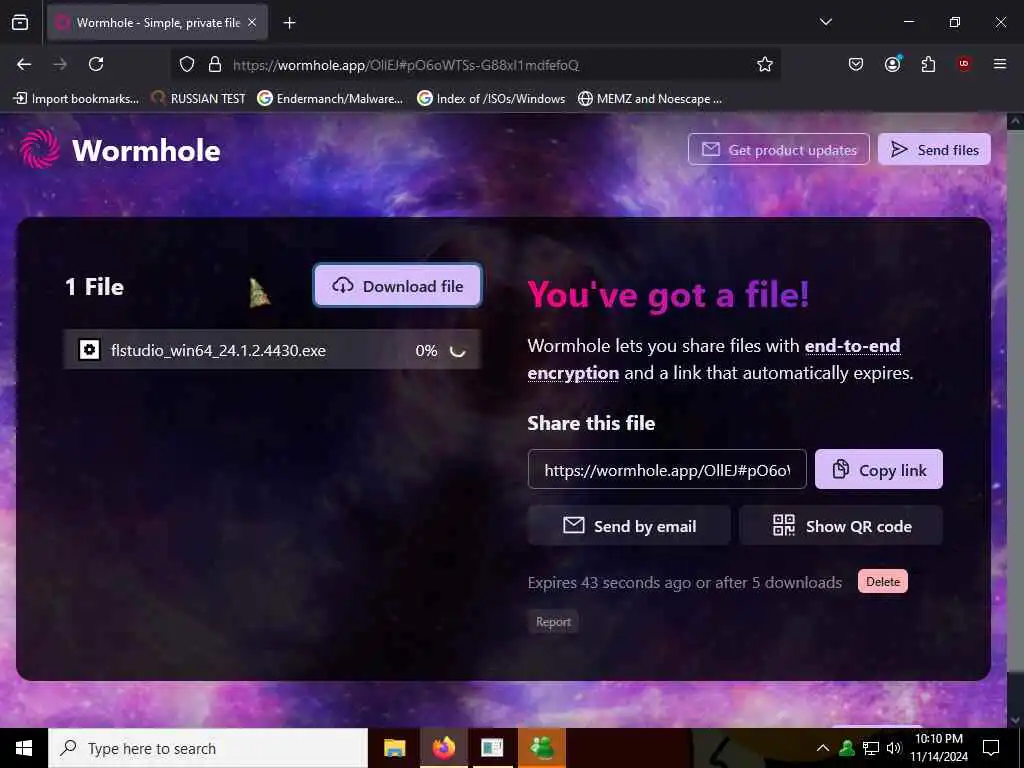Click the Firefox taskbar icon
The image size is (1024, 768).
pyautogui.click(x=443, y=748)
